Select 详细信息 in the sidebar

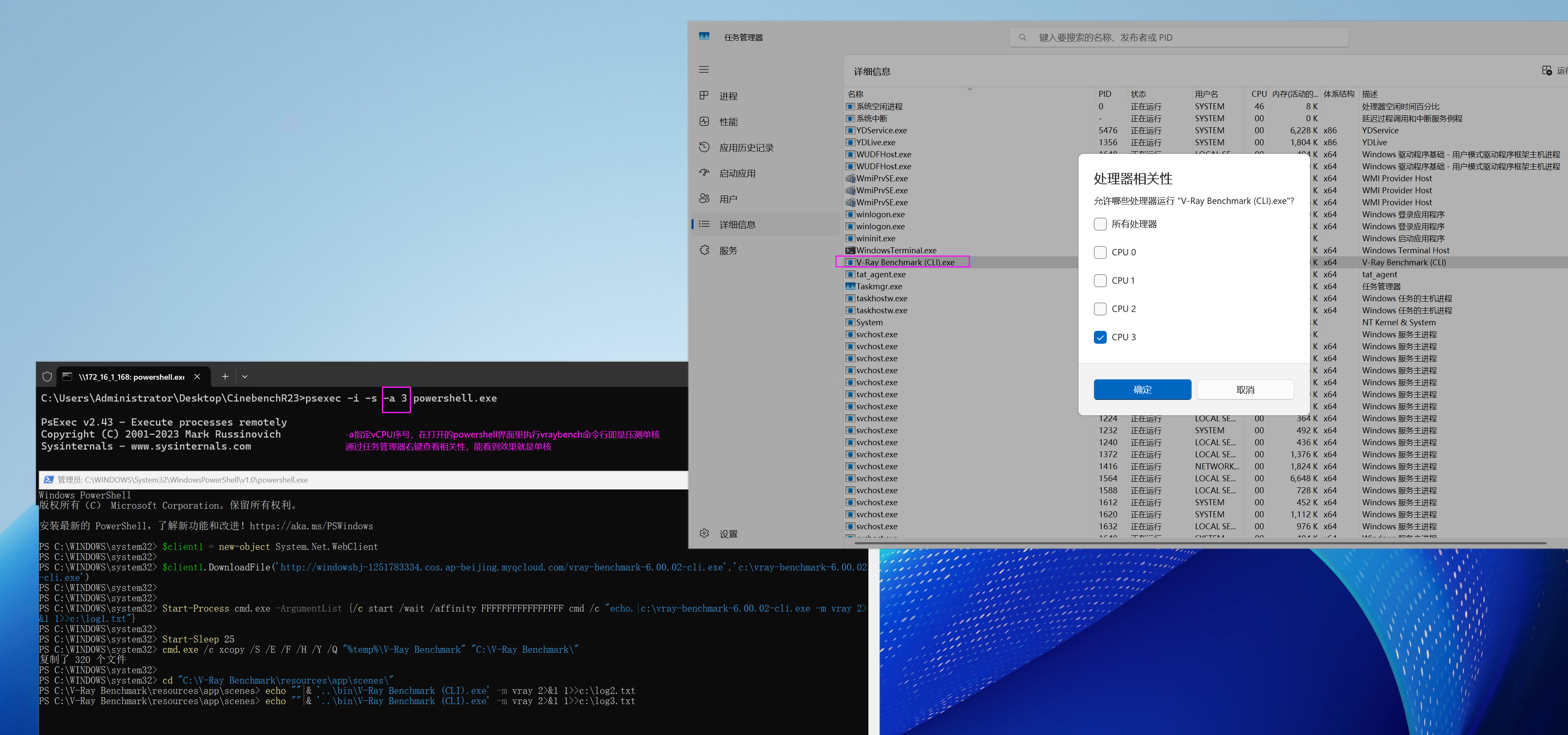pyautogui.click(x=736, y=225)
